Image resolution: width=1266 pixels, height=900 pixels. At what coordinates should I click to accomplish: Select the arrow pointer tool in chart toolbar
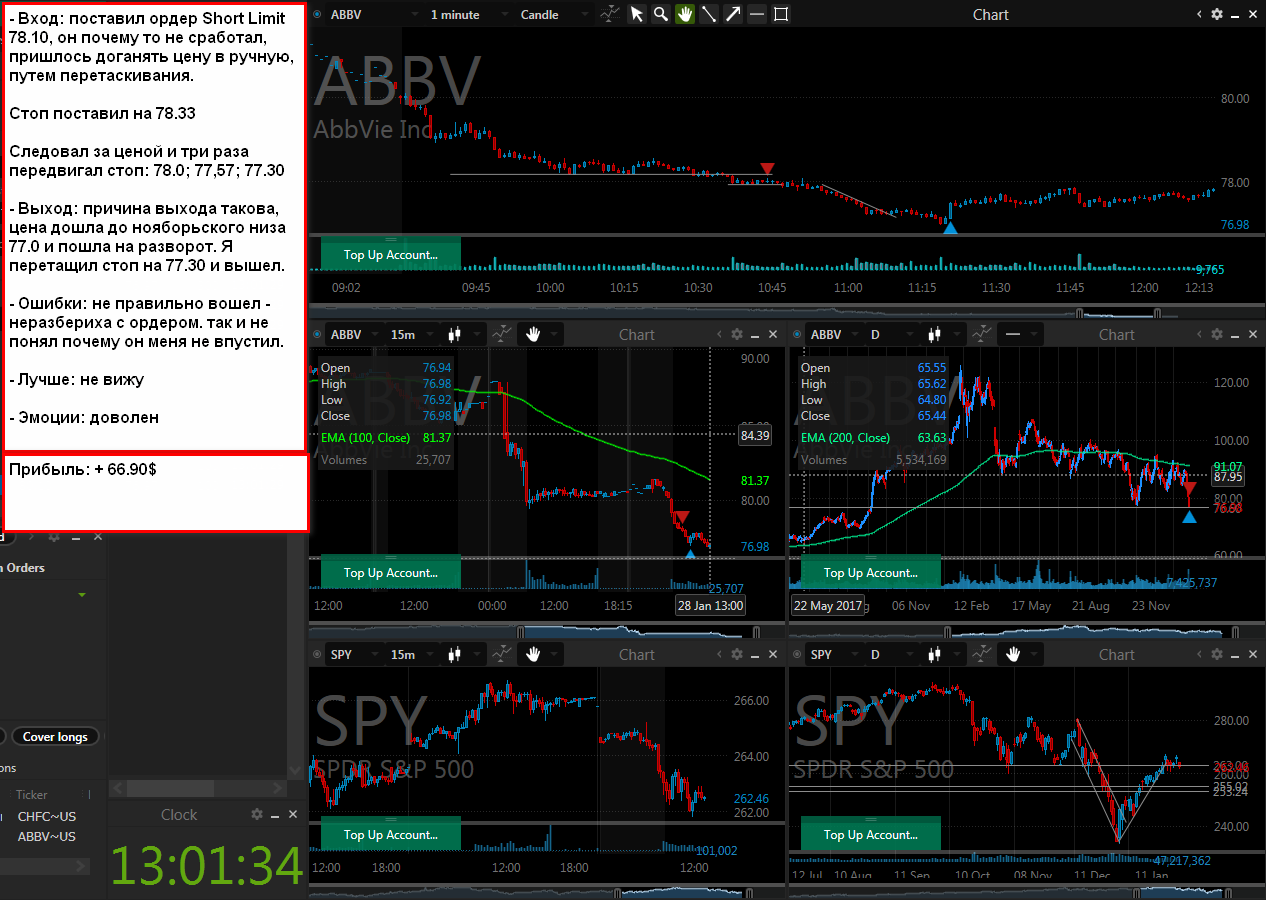click(637, 14)
